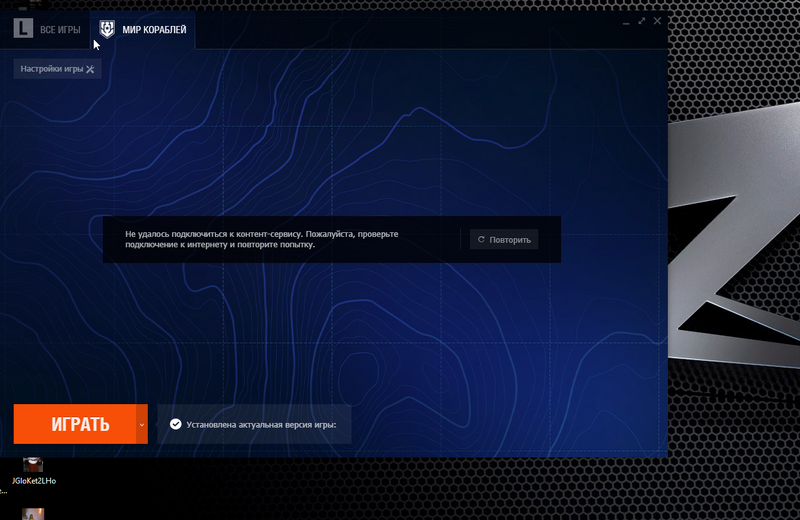Click the JGloKet2LHo desktop label

point(34,481)
